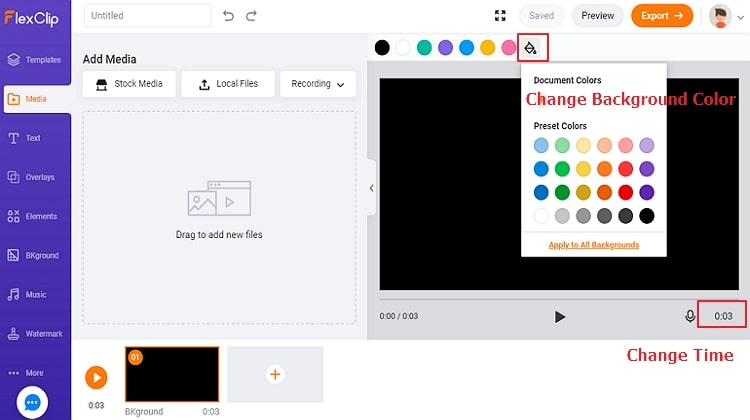Open the Text sidebar tab

[x=25, y=138]
